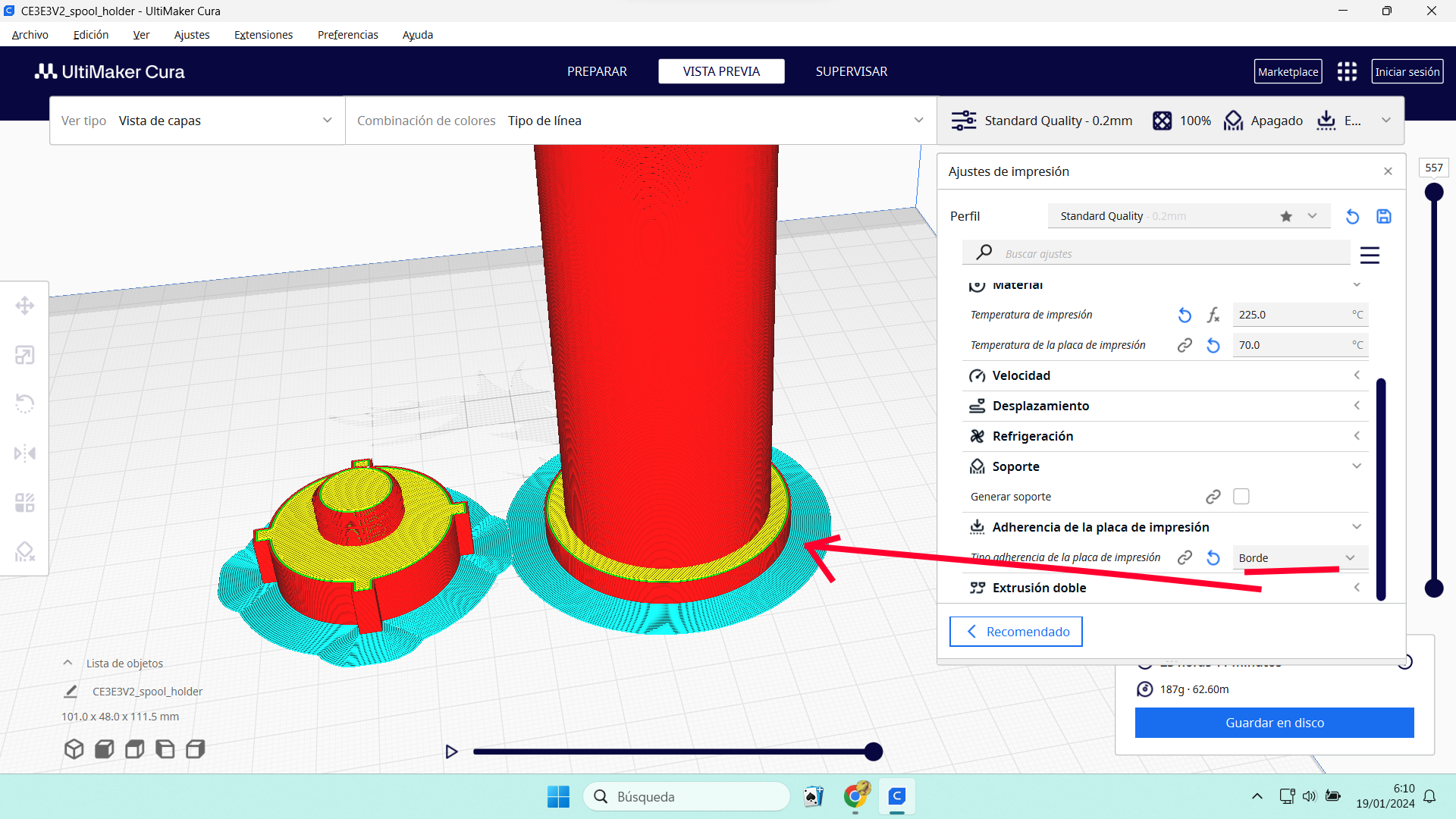Click the Support Blocker tool icon

click(24, 551)
